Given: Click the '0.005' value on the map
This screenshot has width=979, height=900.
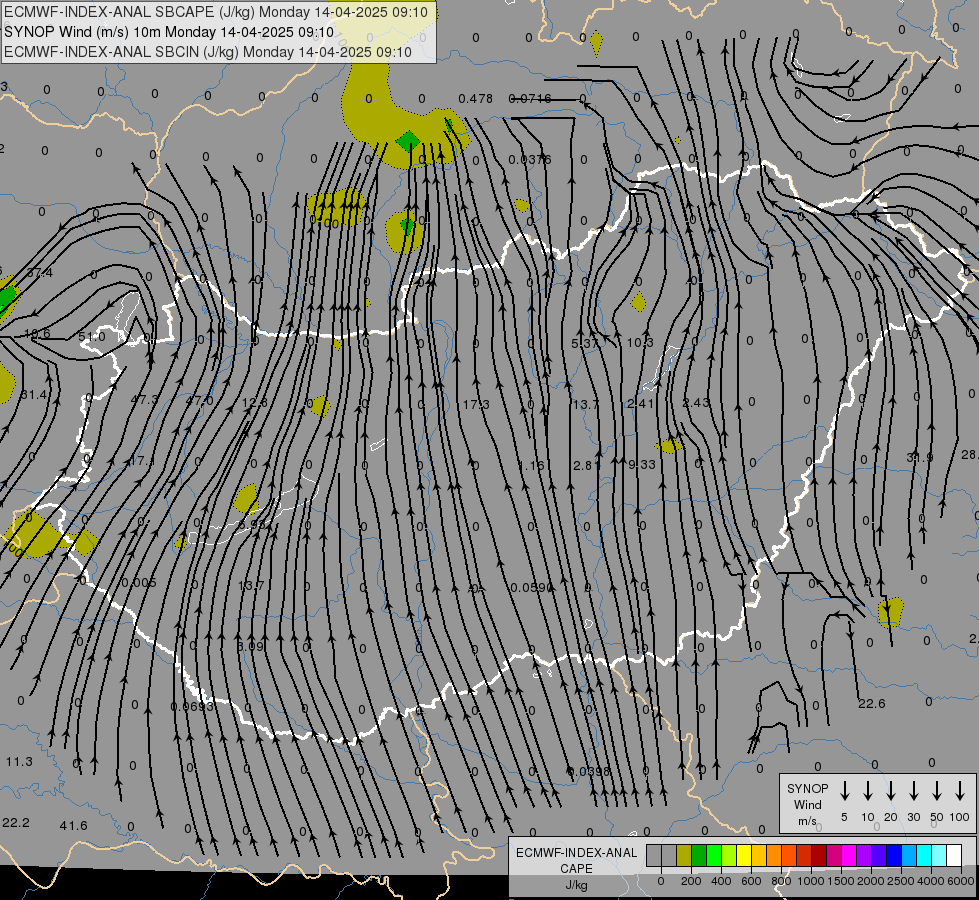Looking at the screenshot, I should pos(139,583).
